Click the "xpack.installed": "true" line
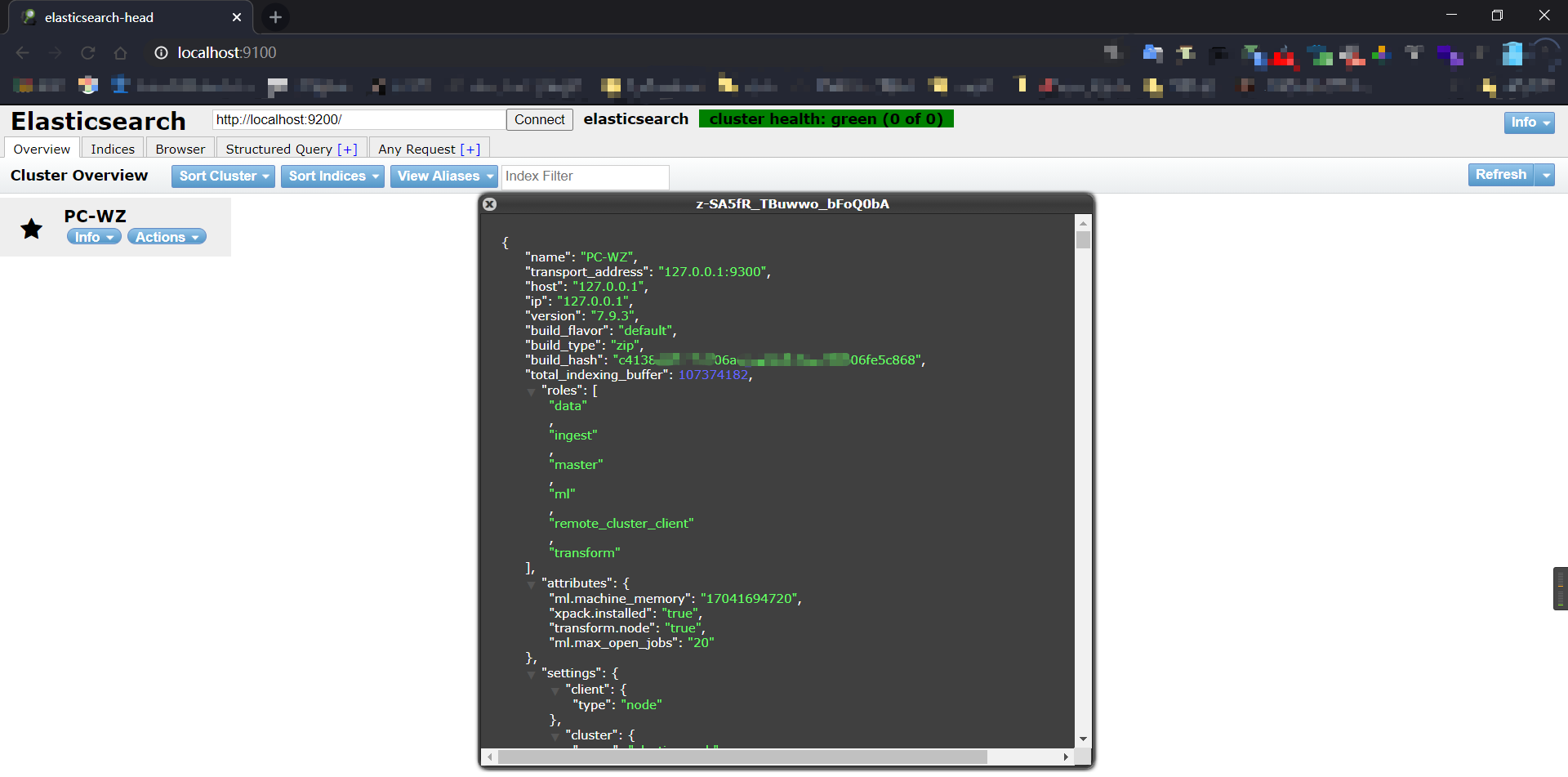The height and width of the screenshot is (777, 1568). (626, 614)
